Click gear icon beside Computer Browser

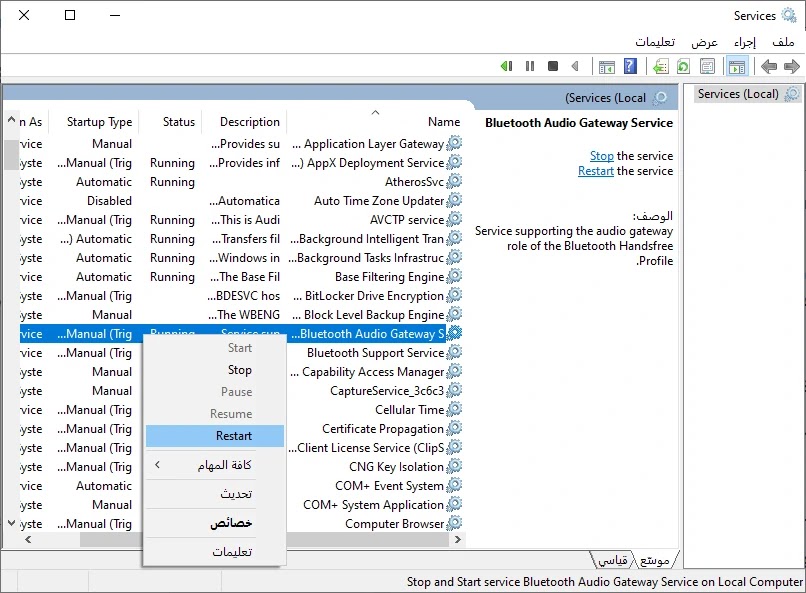click(454, 524)
